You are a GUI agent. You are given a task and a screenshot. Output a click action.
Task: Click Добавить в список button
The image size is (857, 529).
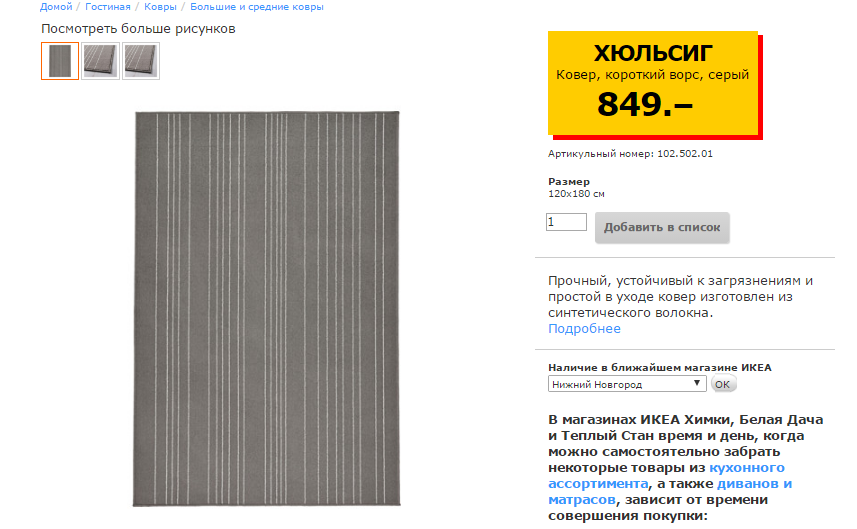click(x=662, y=227)
